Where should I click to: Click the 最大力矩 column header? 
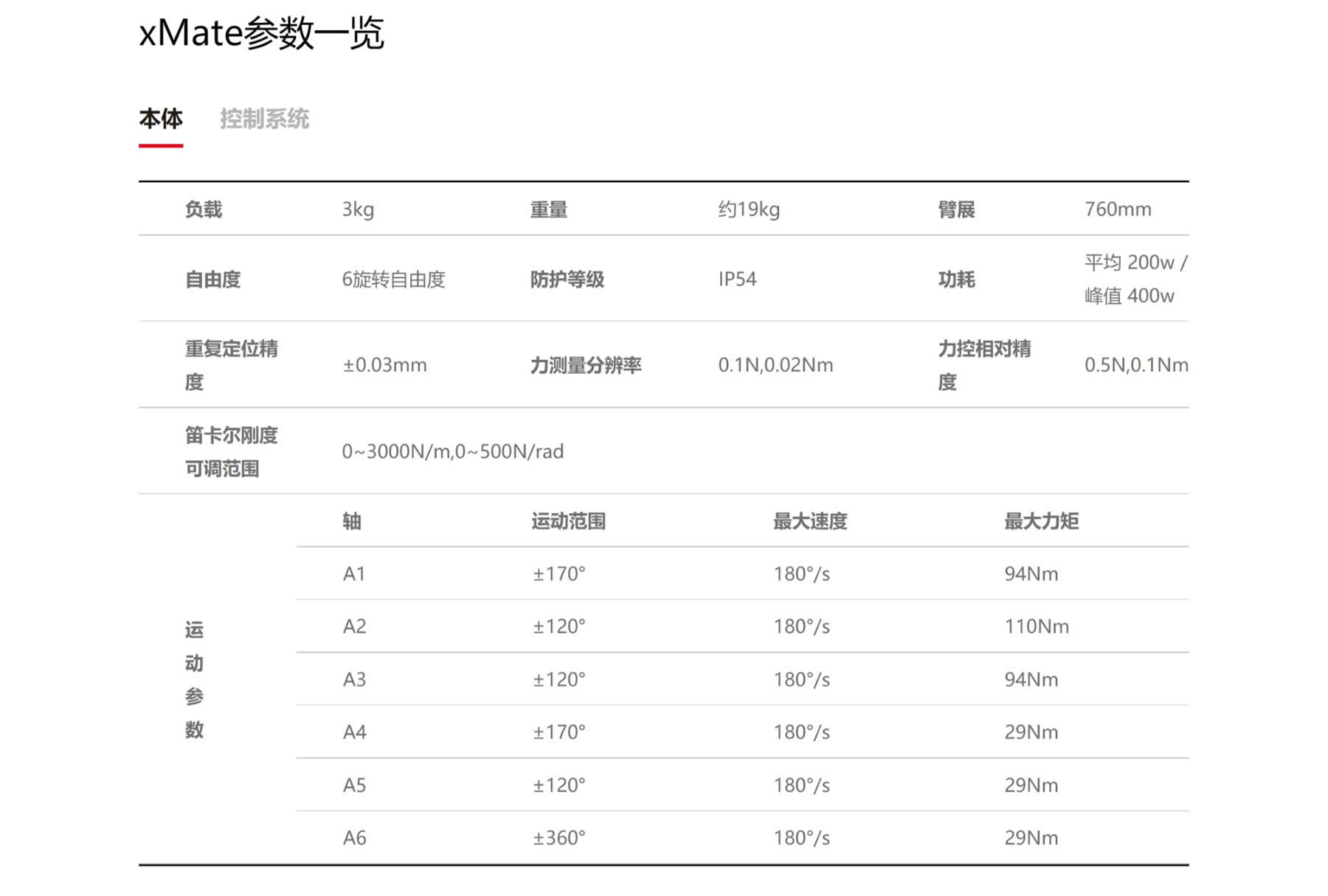(x=1042, y=521)
